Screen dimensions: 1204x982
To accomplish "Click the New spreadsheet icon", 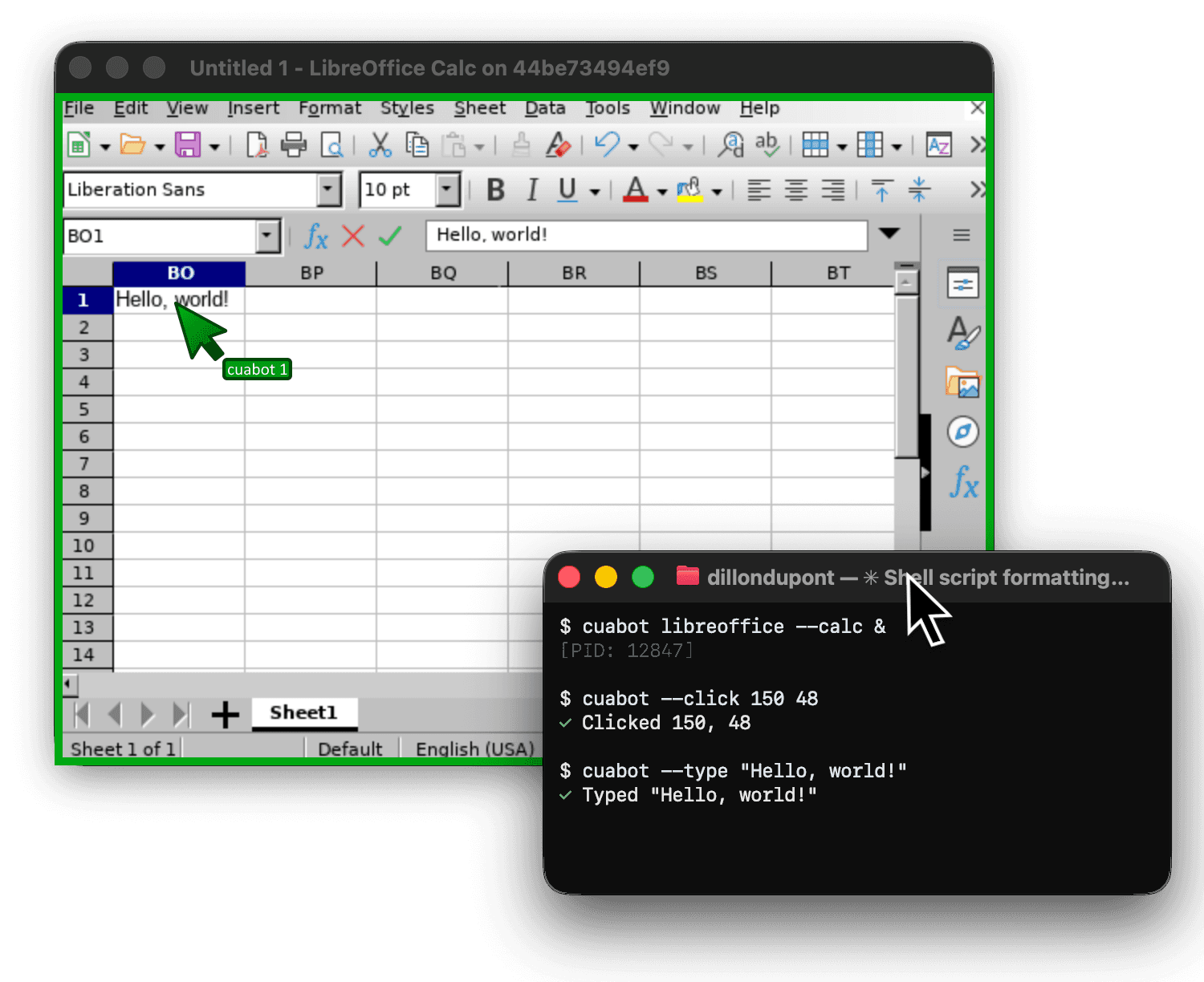I will click(79, 145).
